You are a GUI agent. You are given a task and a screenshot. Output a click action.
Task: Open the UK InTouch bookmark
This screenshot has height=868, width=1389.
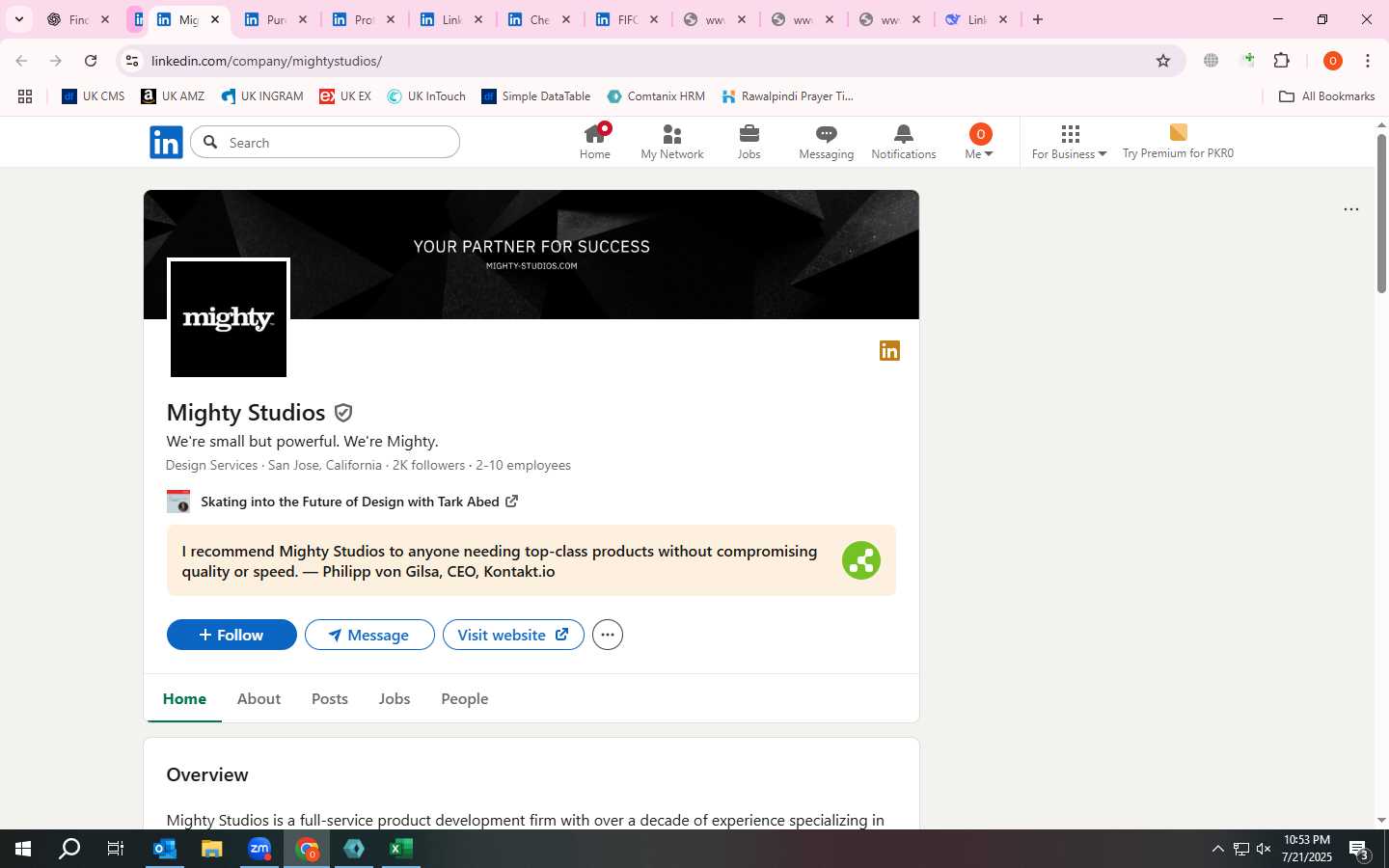426,96
